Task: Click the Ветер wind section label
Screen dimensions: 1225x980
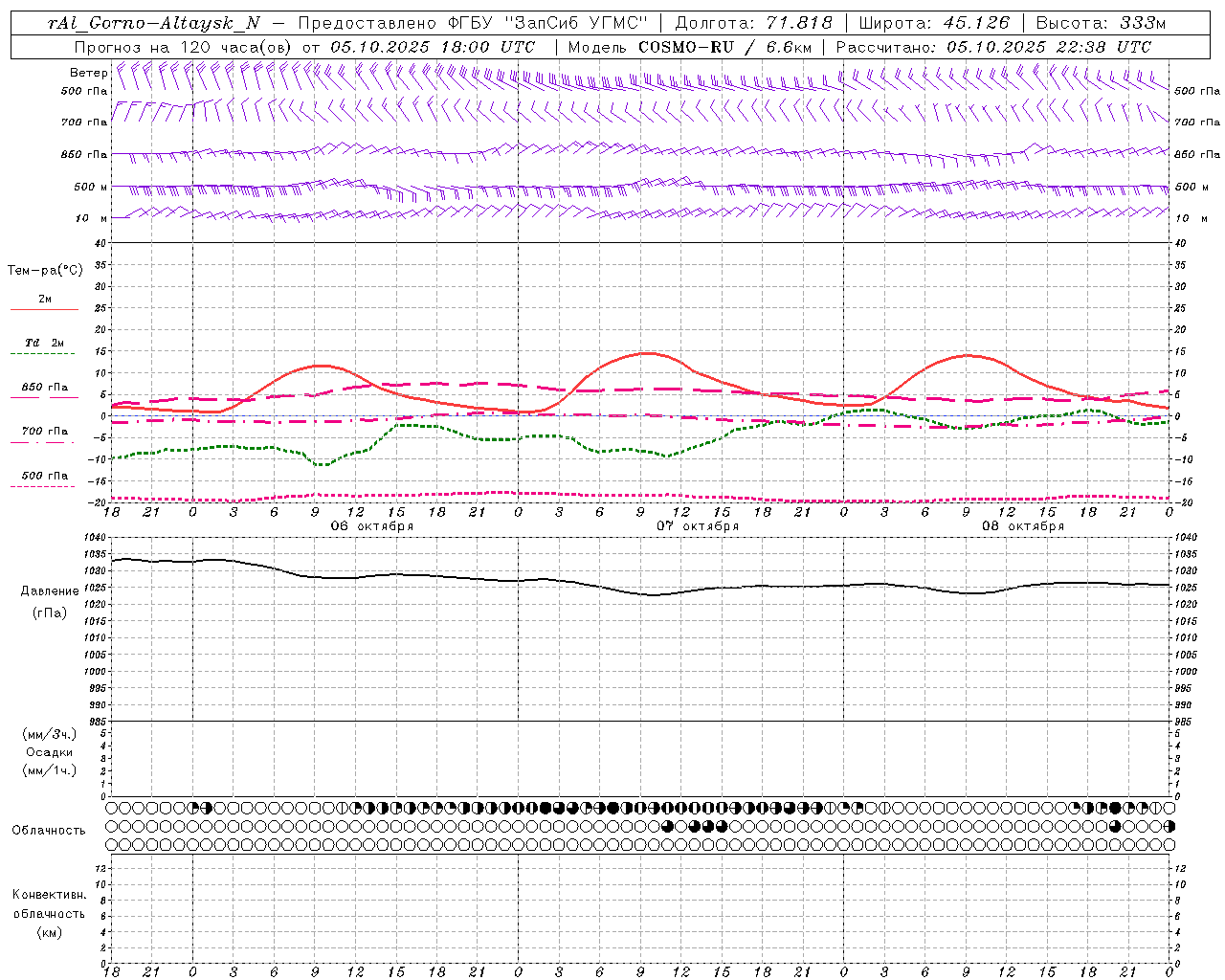Action: 89,73
